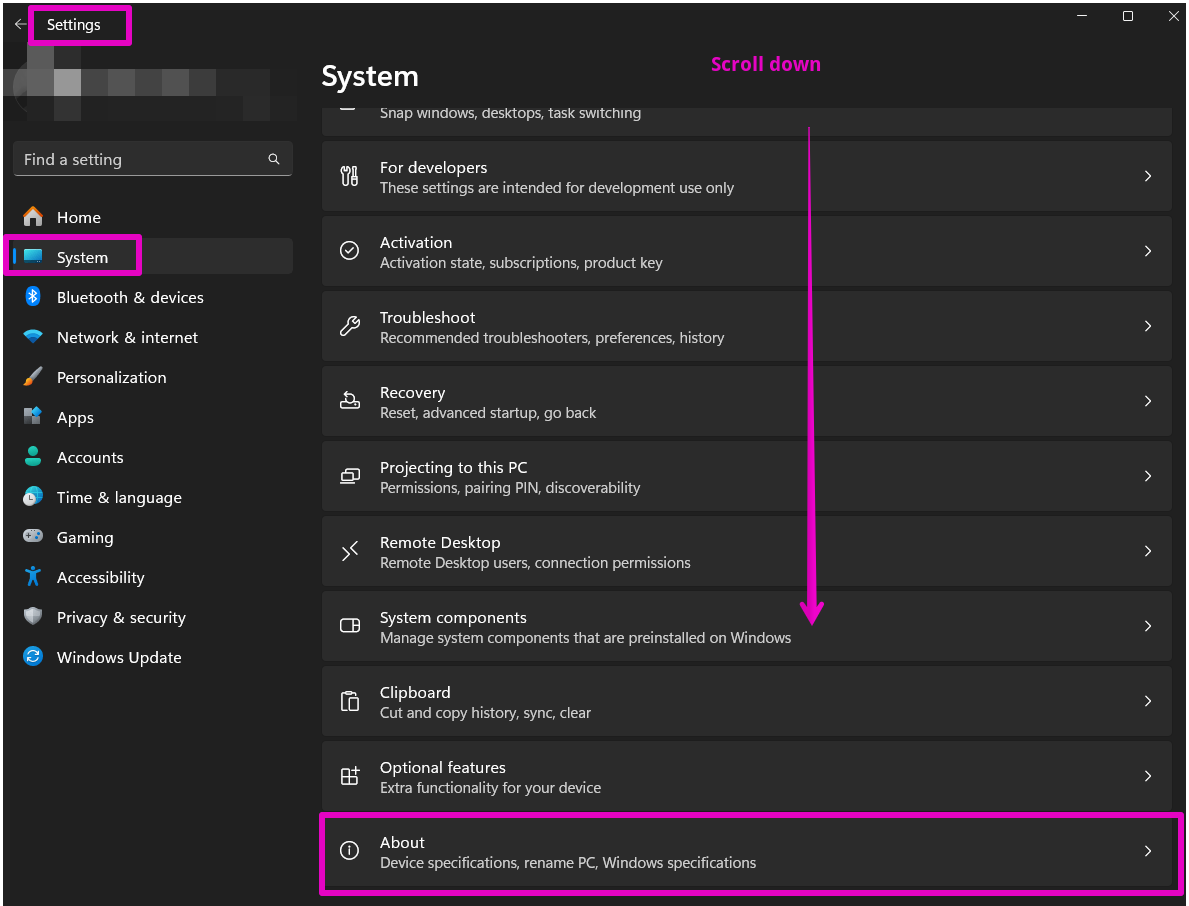This screenshot has height=906, width=1189.
Task: Open Projecting to this PC chevron
Action: pyautogui.click(x=1147, y=475)
